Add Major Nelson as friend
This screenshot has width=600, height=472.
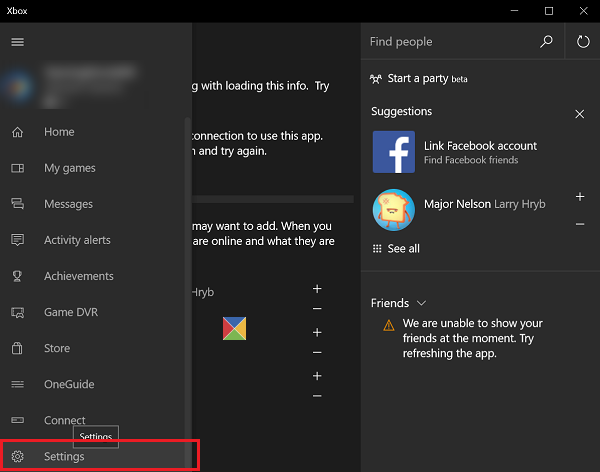click(x=580, y=197)
